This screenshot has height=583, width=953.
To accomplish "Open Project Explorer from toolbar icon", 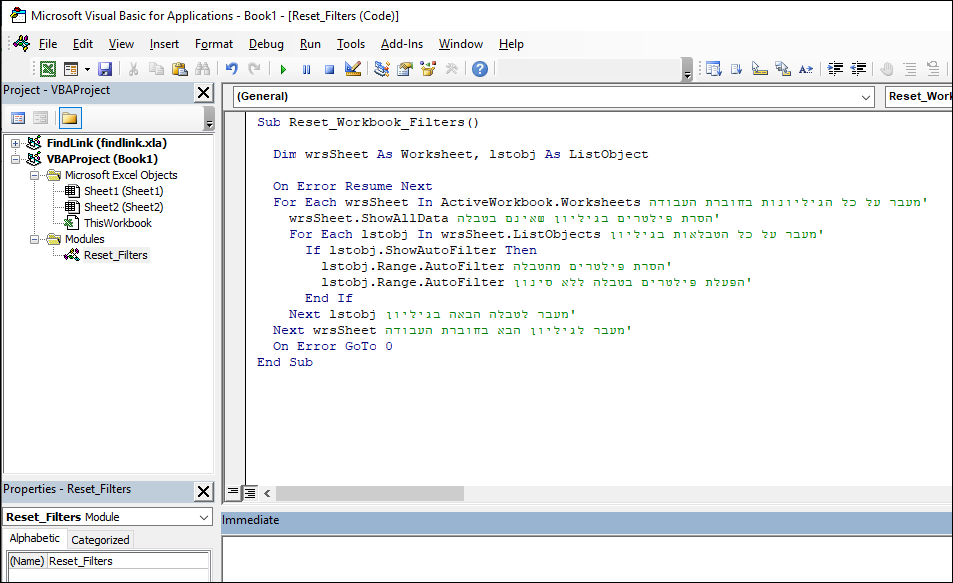I will click(x=381, y=69).
